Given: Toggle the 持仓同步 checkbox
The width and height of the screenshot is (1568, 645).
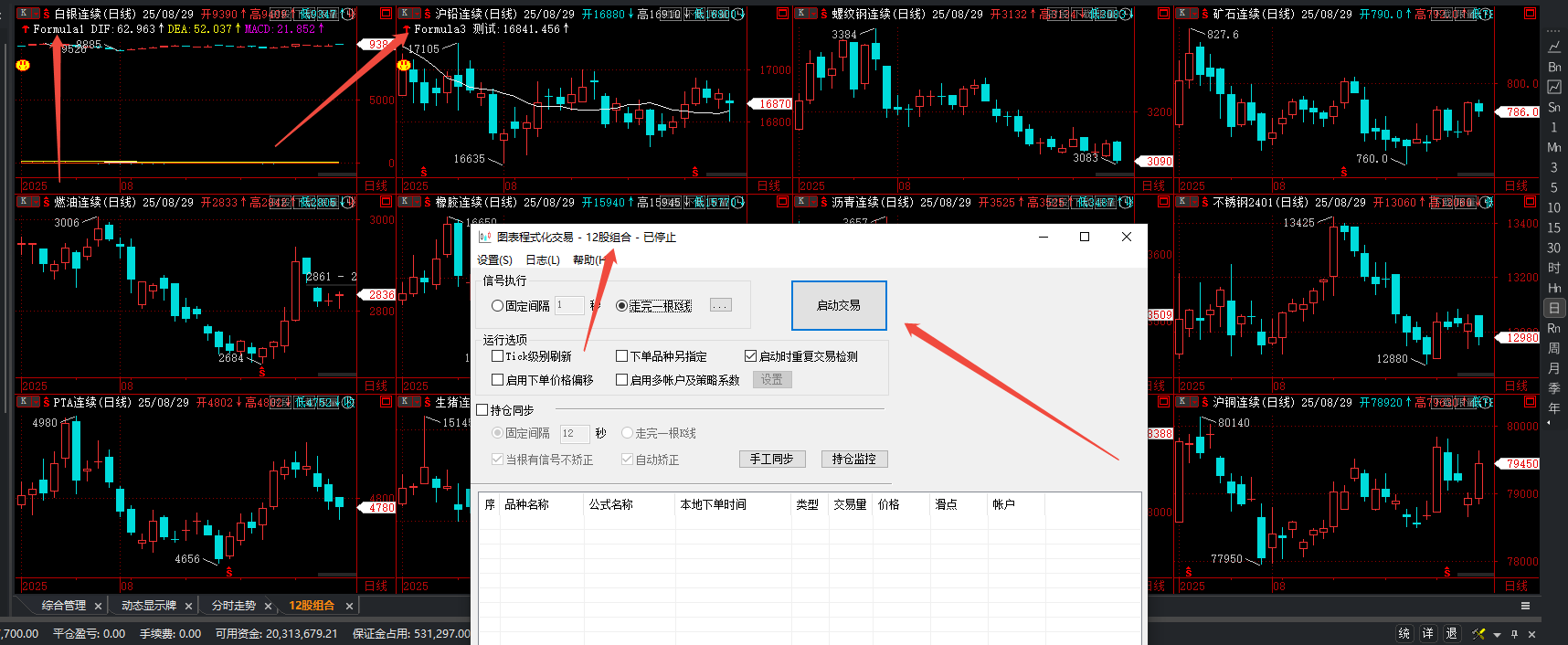Looking at the screenshot, I should (482, 410).
